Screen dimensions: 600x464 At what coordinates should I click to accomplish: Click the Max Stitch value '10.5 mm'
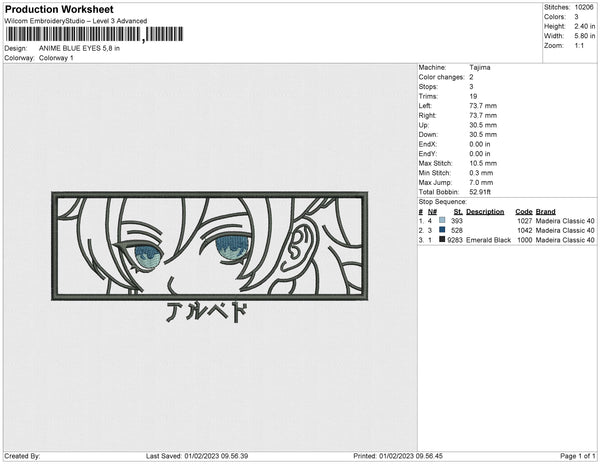coord(483,163)
